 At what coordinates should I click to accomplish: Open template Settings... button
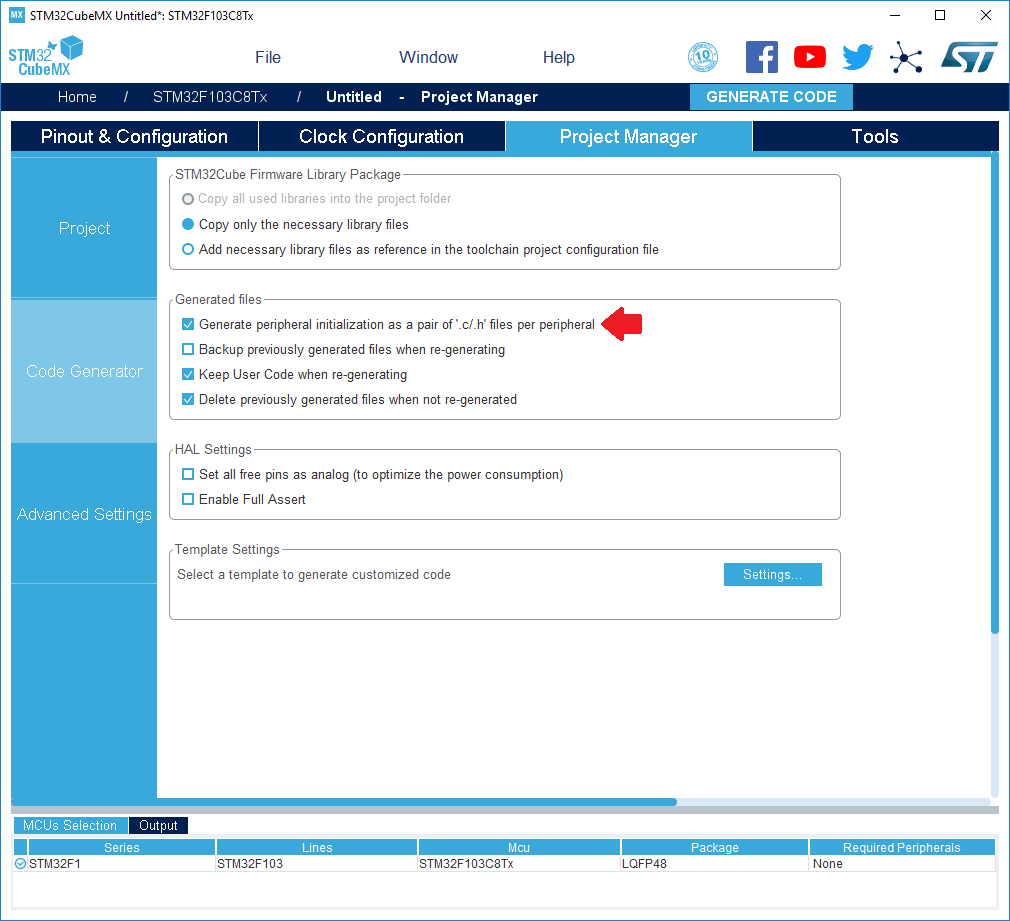coord(772,574)
